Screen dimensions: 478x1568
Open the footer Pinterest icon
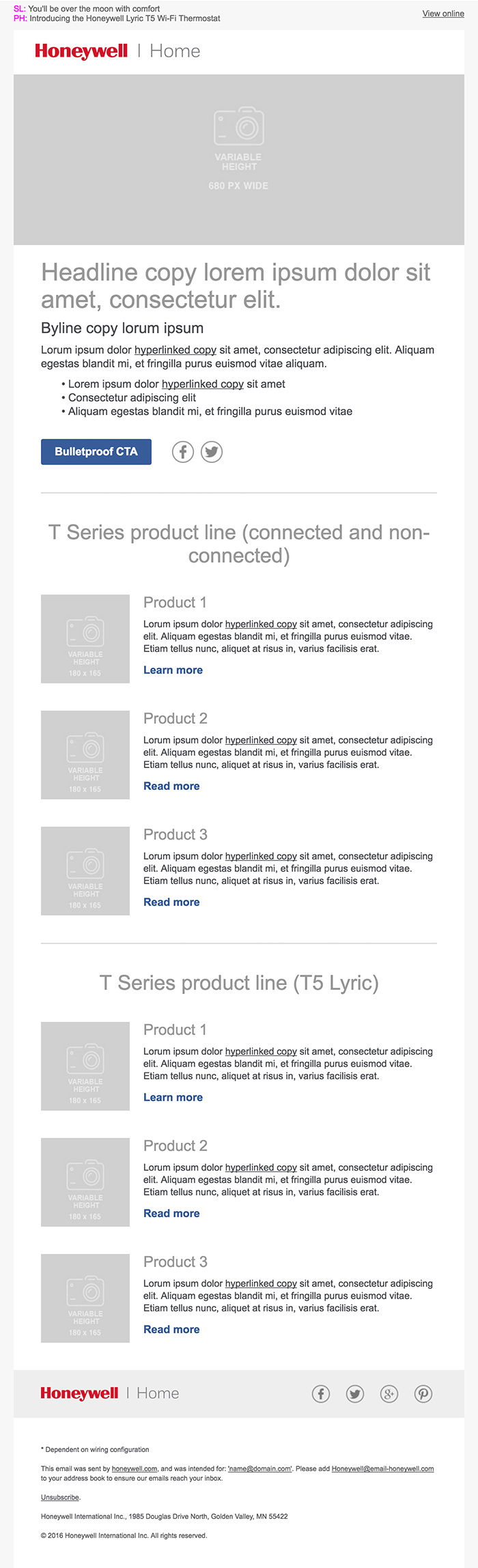423,1394
